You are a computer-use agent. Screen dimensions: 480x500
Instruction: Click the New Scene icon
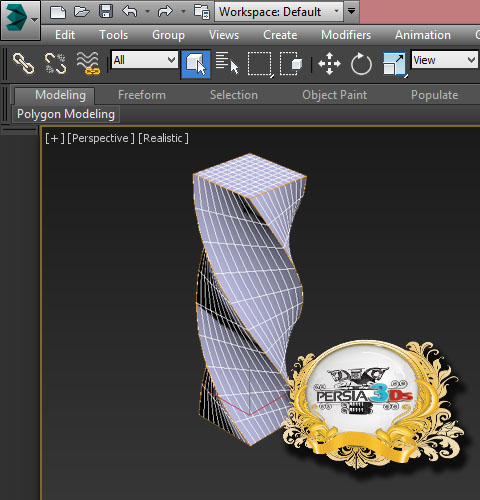click(58, 12)
